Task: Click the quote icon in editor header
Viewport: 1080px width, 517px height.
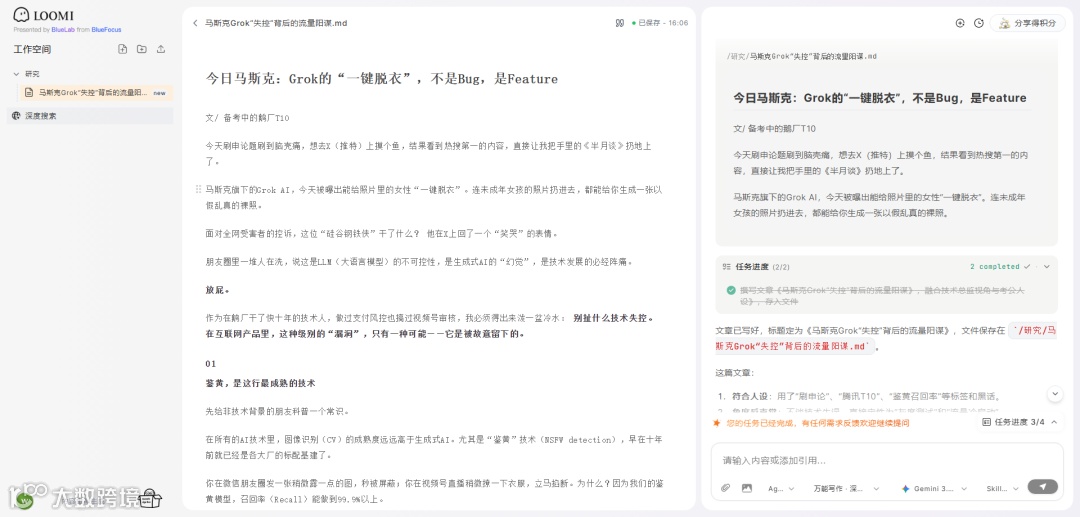Action: (x=620, y=23)
